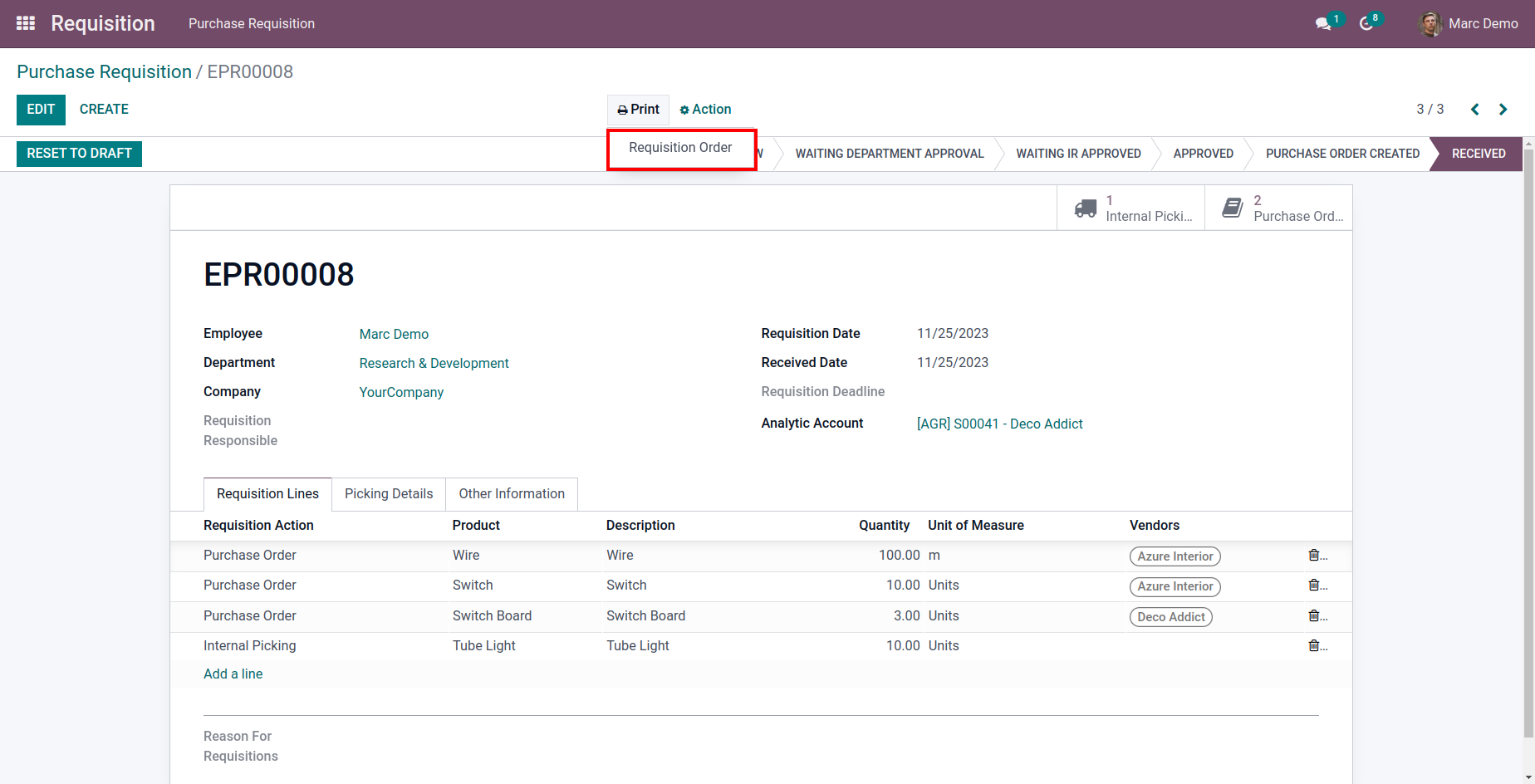Open the apps grid menu icon
This screenshot has height=784, width=1535.
(x=26, y=23)
